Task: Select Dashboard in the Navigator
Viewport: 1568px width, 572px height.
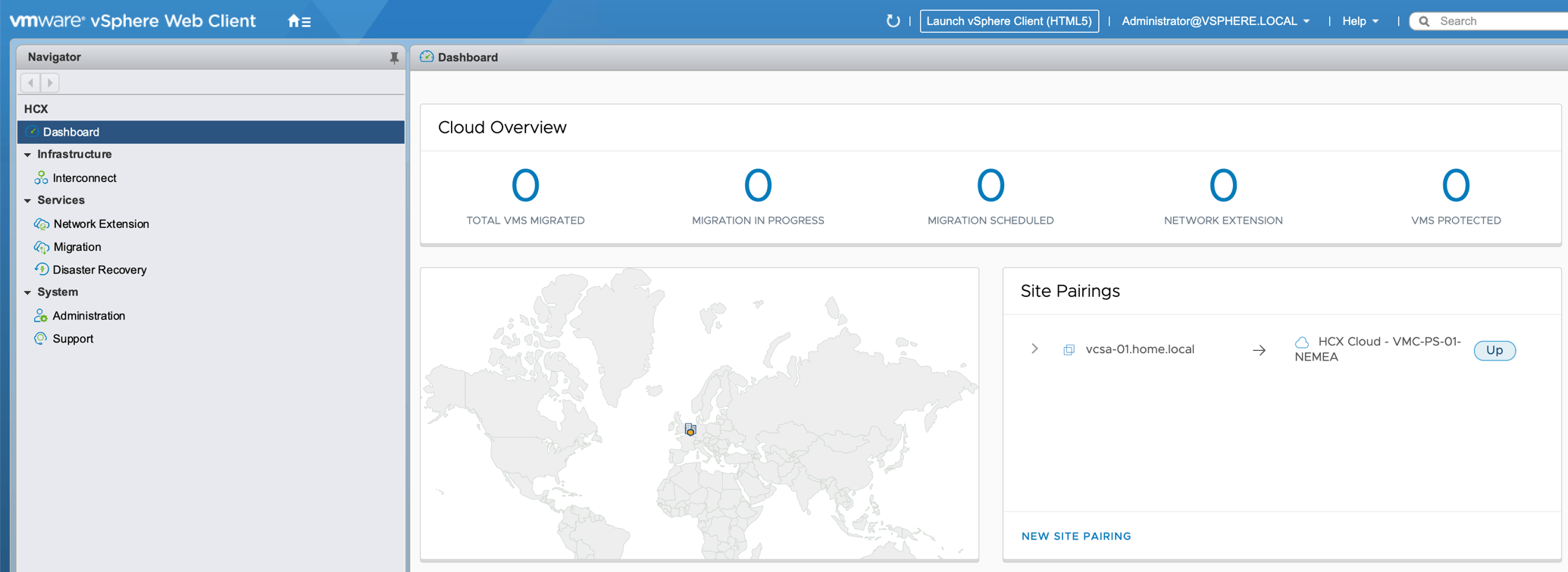Action: pos(71,132)
